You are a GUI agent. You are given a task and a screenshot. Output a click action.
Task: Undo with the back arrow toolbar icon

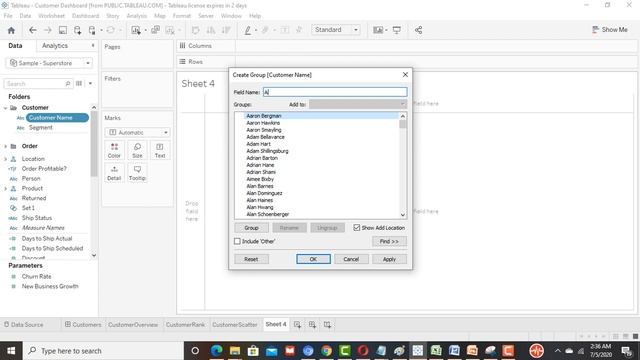[33, 30]
